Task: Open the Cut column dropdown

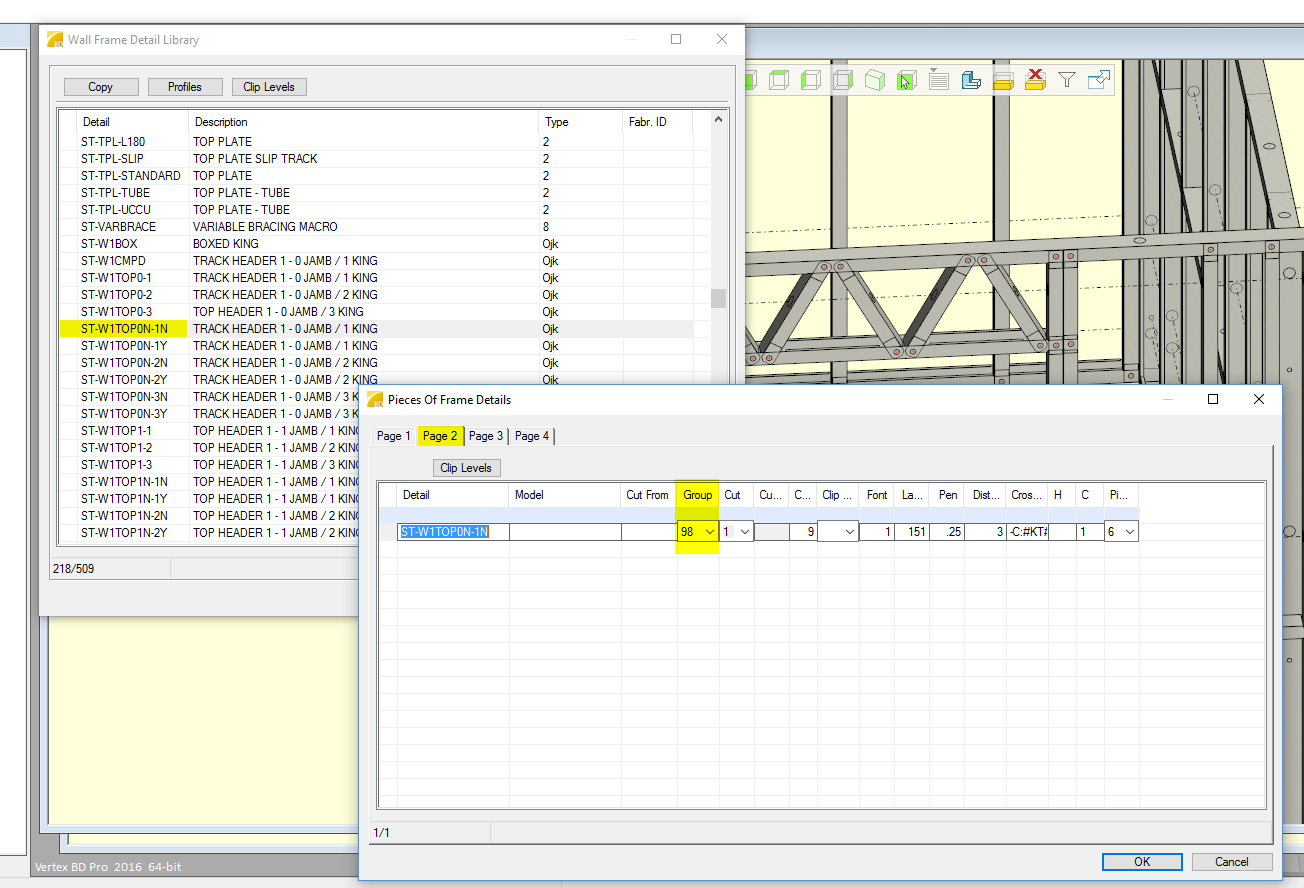Action: (745, 532)
